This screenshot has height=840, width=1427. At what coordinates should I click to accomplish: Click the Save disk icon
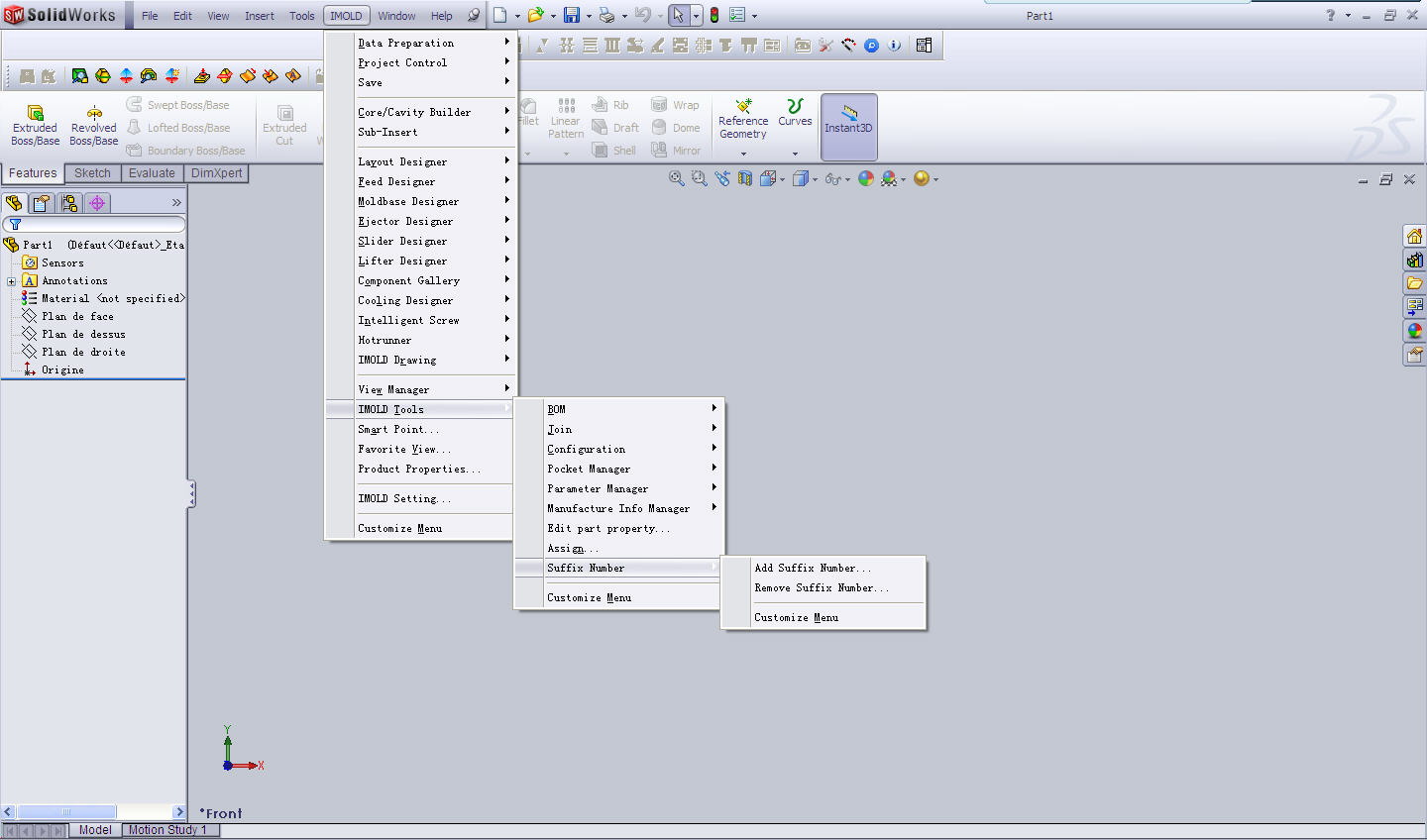(572, 15)
